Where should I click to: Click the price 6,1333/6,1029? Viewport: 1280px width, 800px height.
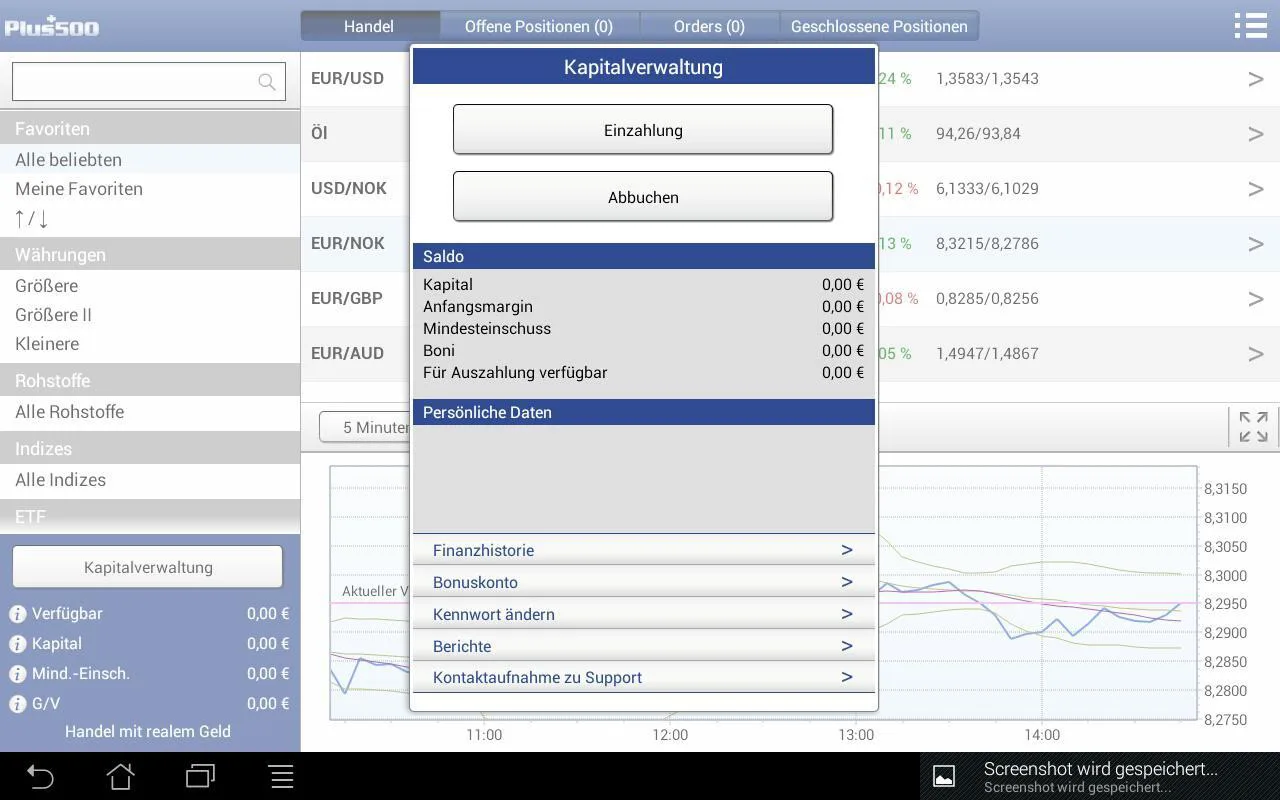coord(987,189)
